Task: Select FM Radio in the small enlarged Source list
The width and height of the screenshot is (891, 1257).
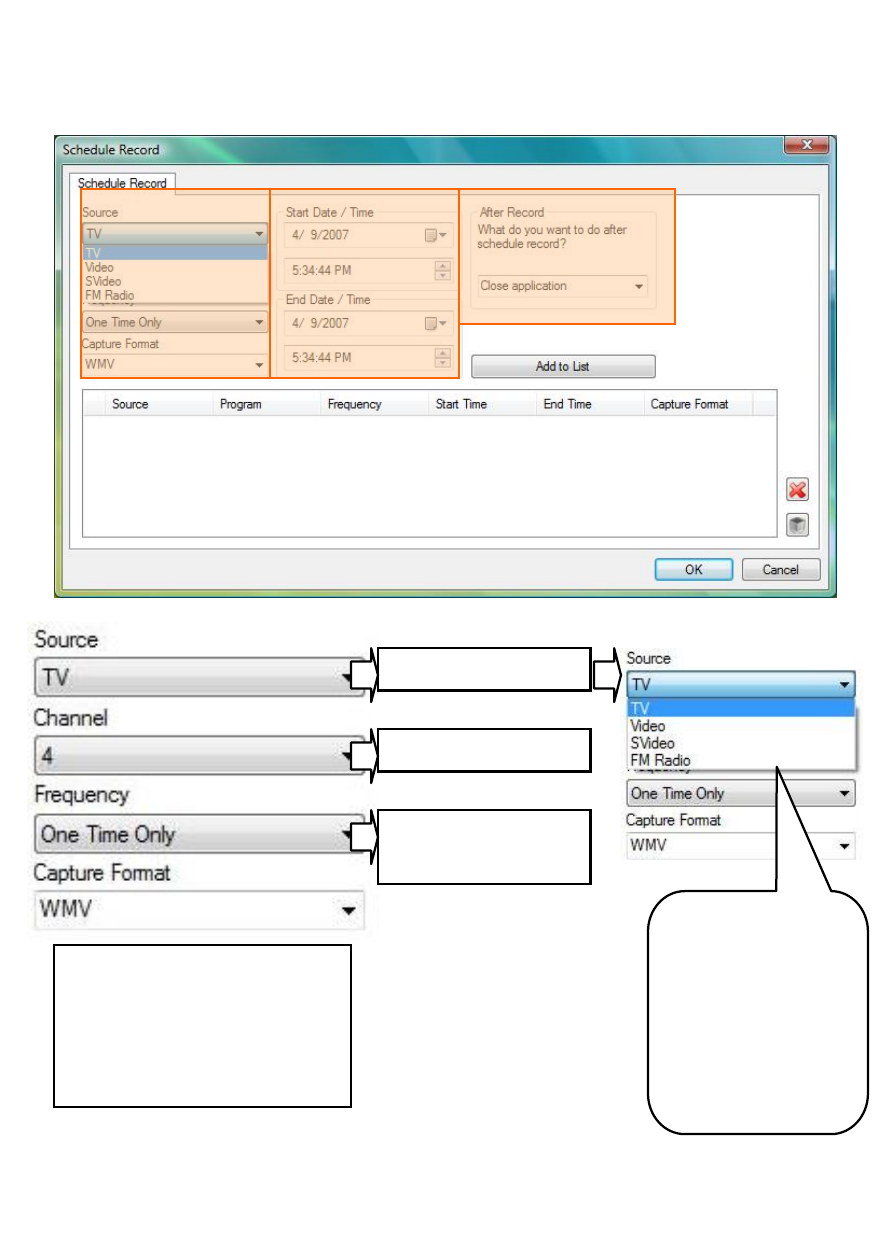Action: [740, 760]
